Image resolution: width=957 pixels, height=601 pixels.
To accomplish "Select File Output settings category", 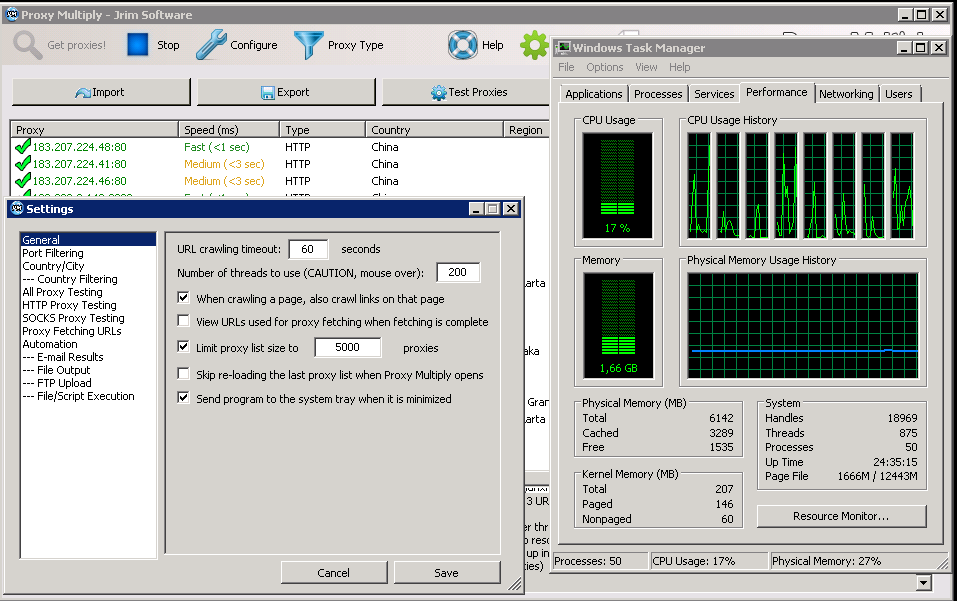I will pyautogui.click(x=88, y=370).
